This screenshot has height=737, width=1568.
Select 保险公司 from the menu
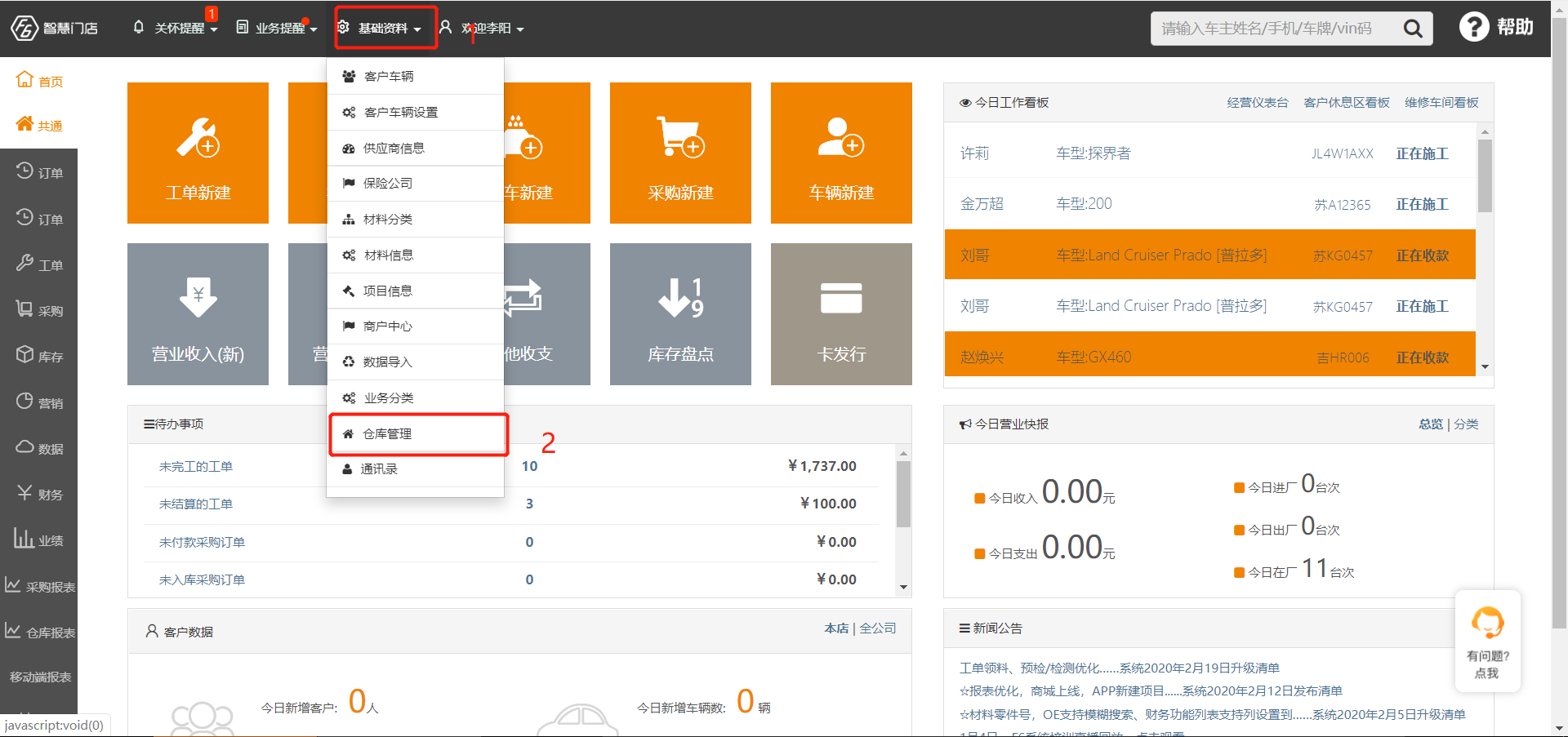click(415, 183)
